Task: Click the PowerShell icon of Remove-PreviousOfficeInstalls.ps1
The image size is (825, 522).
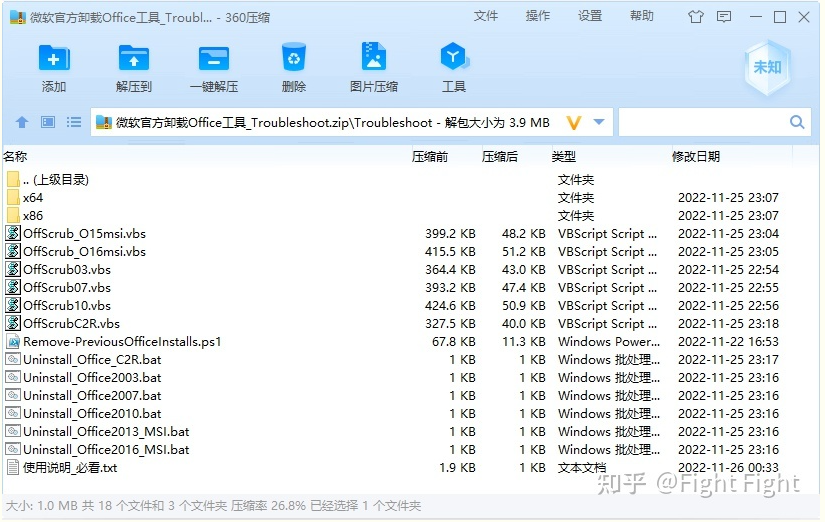Action: tap(13, 341)
